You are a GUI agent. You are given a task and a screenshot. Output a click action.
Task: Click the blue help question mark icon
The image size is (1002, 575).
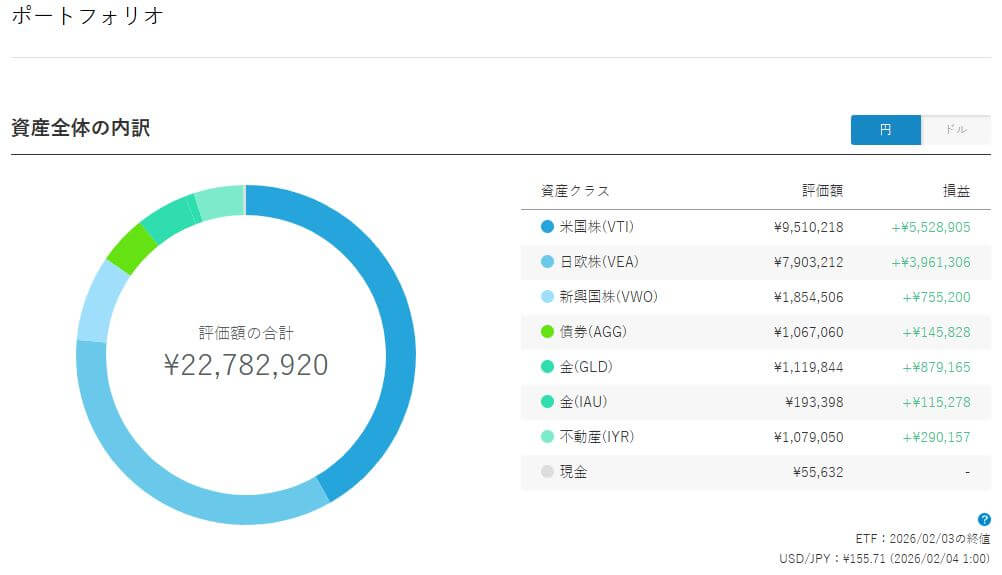tap(984, 519)
